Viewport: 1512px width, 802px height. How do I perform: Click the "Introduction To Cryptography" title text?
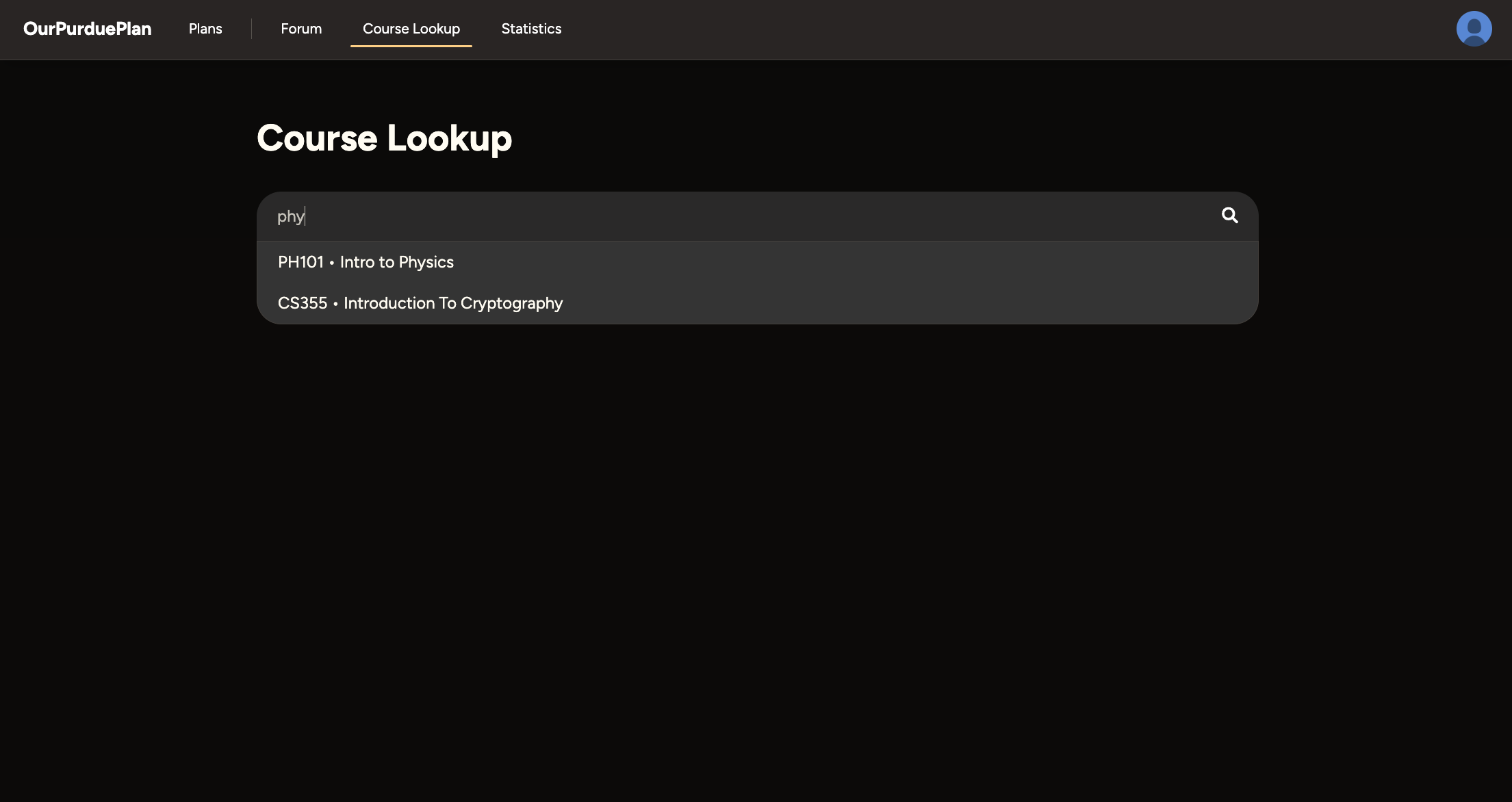(453, 303)
